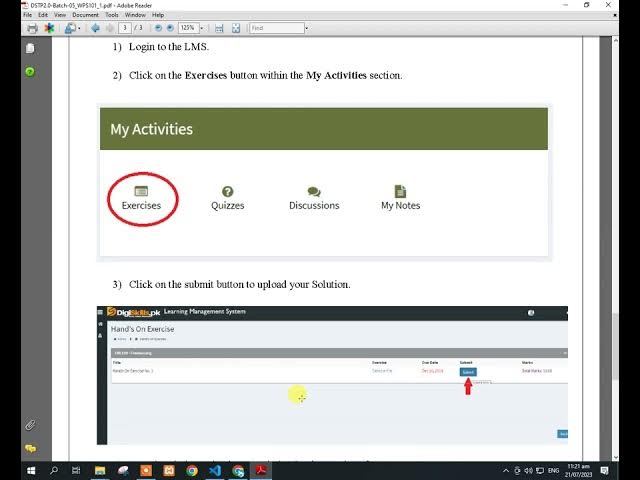Click the Quizzes question mark icon
The width and height of the screenshot is (640, 480).
pos(227,191)
